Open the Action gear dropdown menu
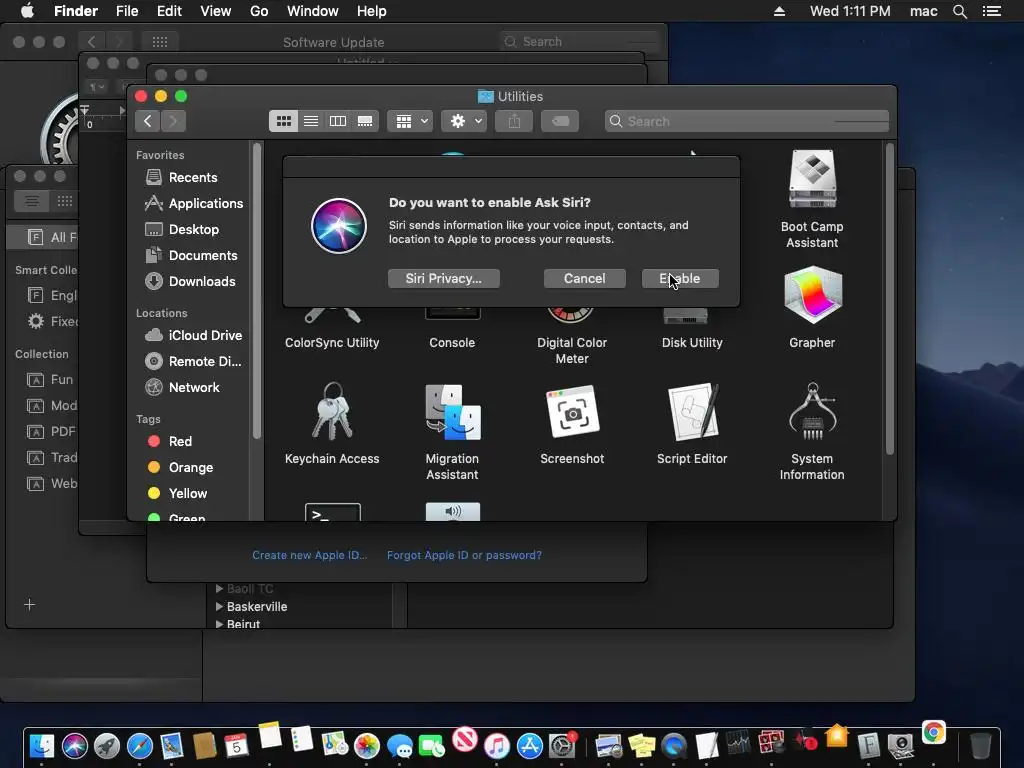1024x768 pixels. (464, 121)
